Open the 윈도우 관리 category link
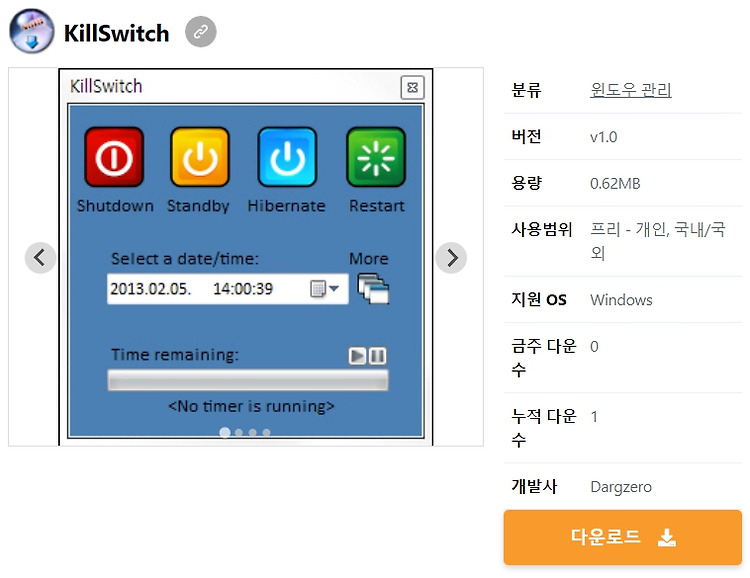The height and width of the screenshot is (578, 750). coord(630,90)
